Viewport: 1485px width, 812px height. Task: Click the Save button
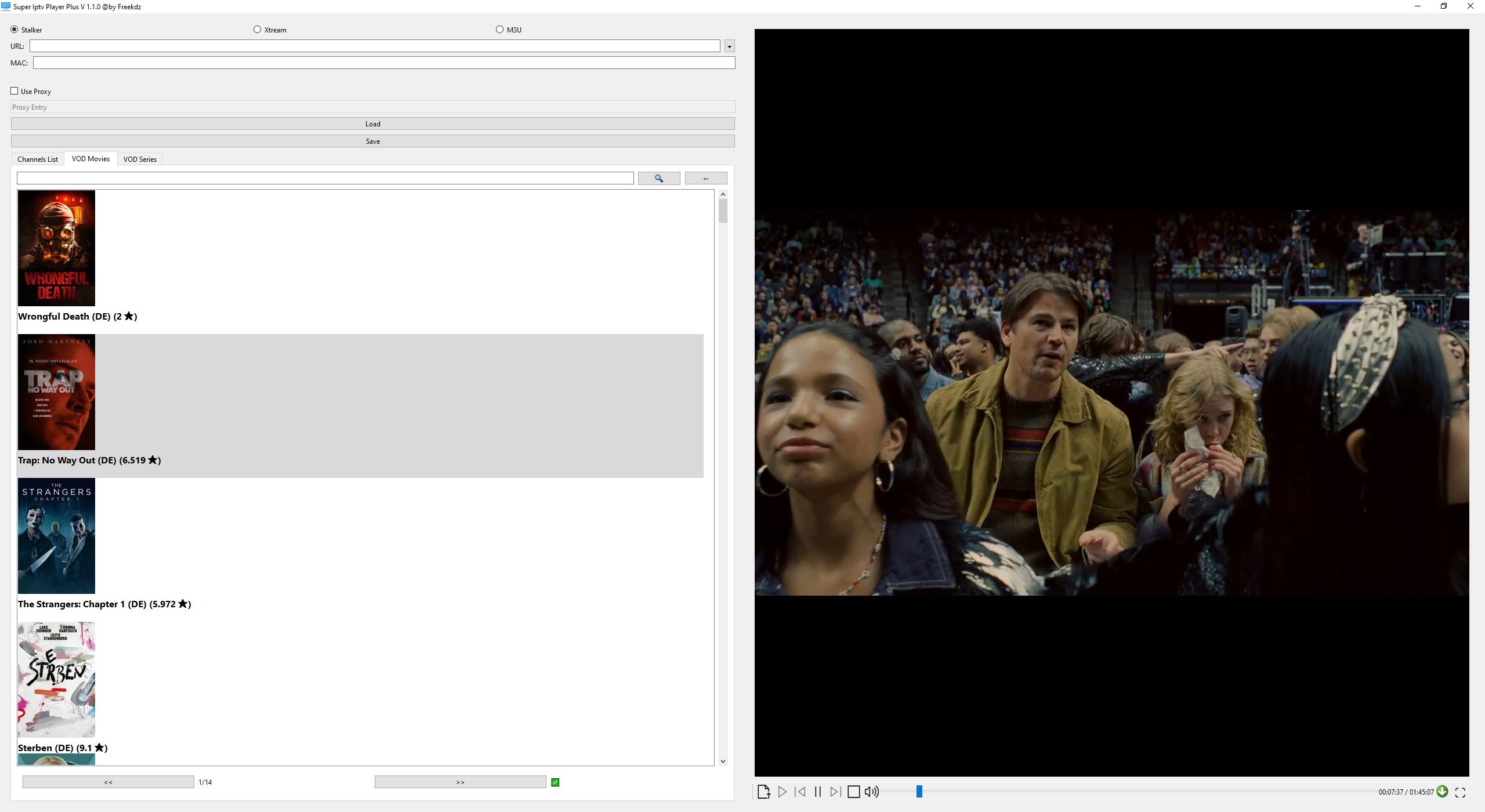click(373, 141)
